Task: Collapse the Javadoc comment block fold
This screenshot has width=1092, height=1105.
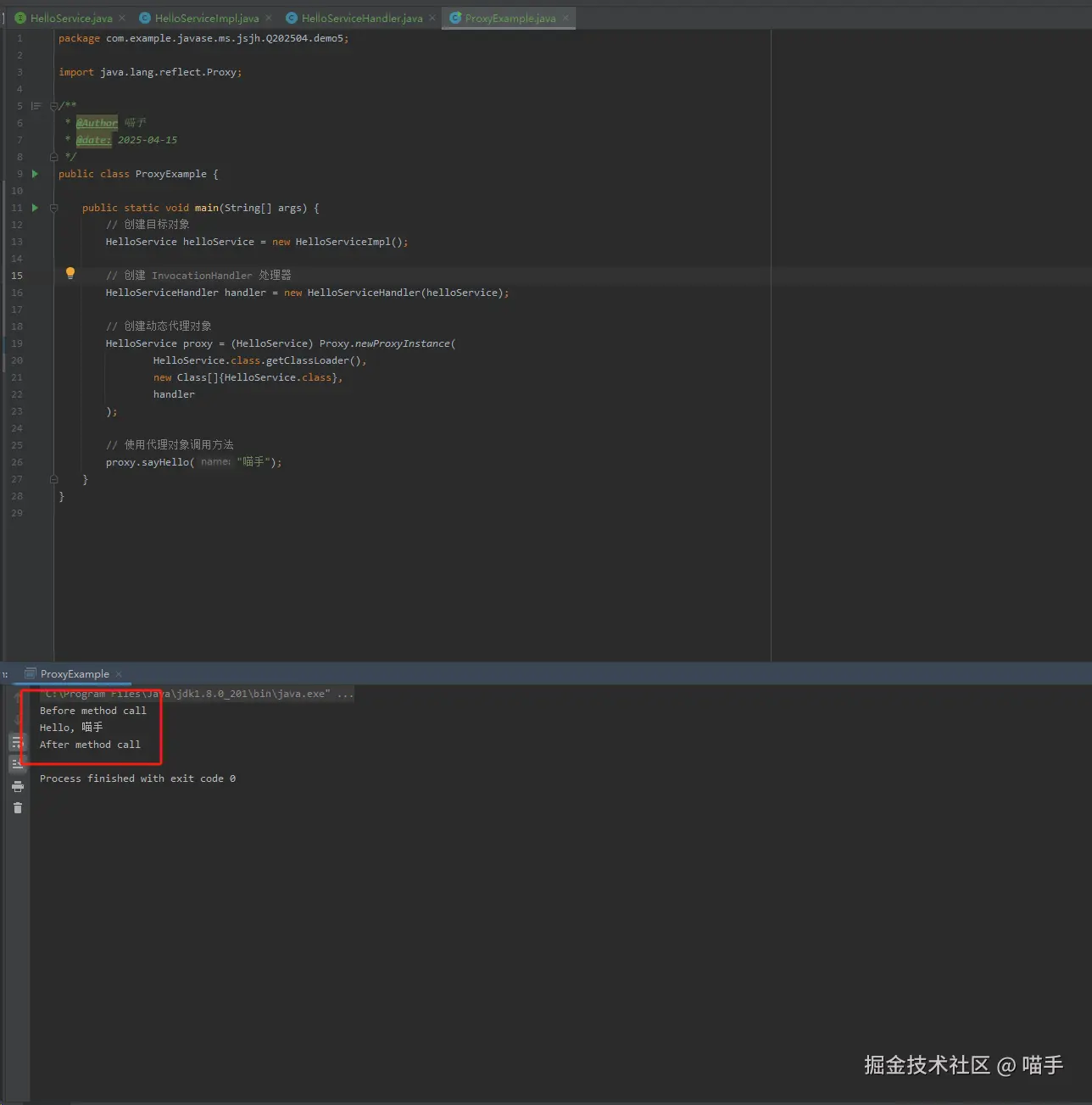Action: point(53,106)
